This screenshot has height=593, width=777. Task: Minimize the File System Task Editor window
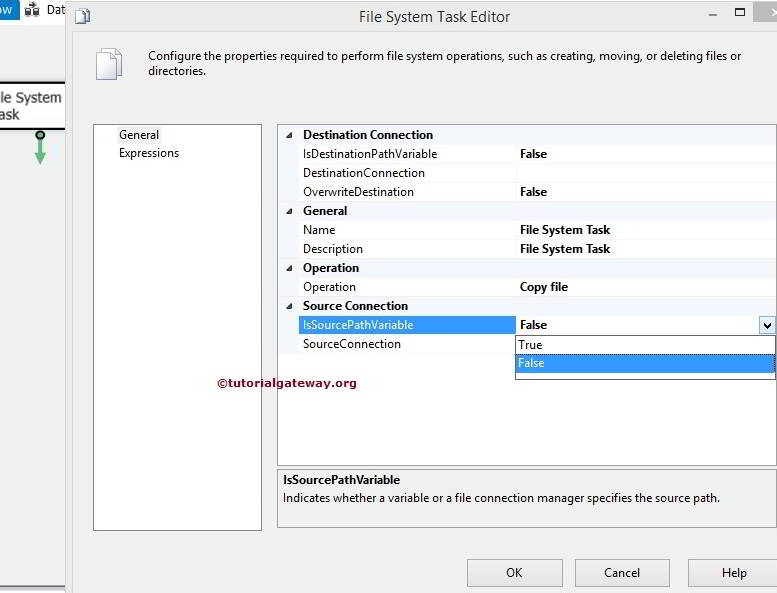pyautogui.click(x=713, y=15)
